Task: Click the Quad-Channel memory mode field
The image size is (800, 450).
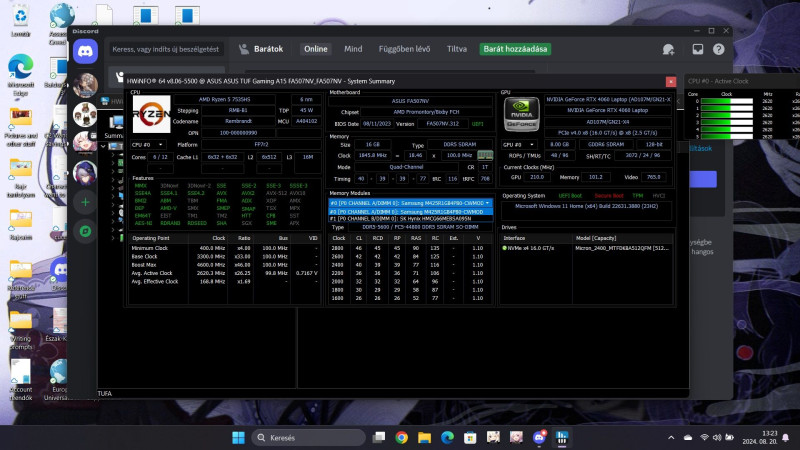Action: pyautogui.click(x=407, y=167)
